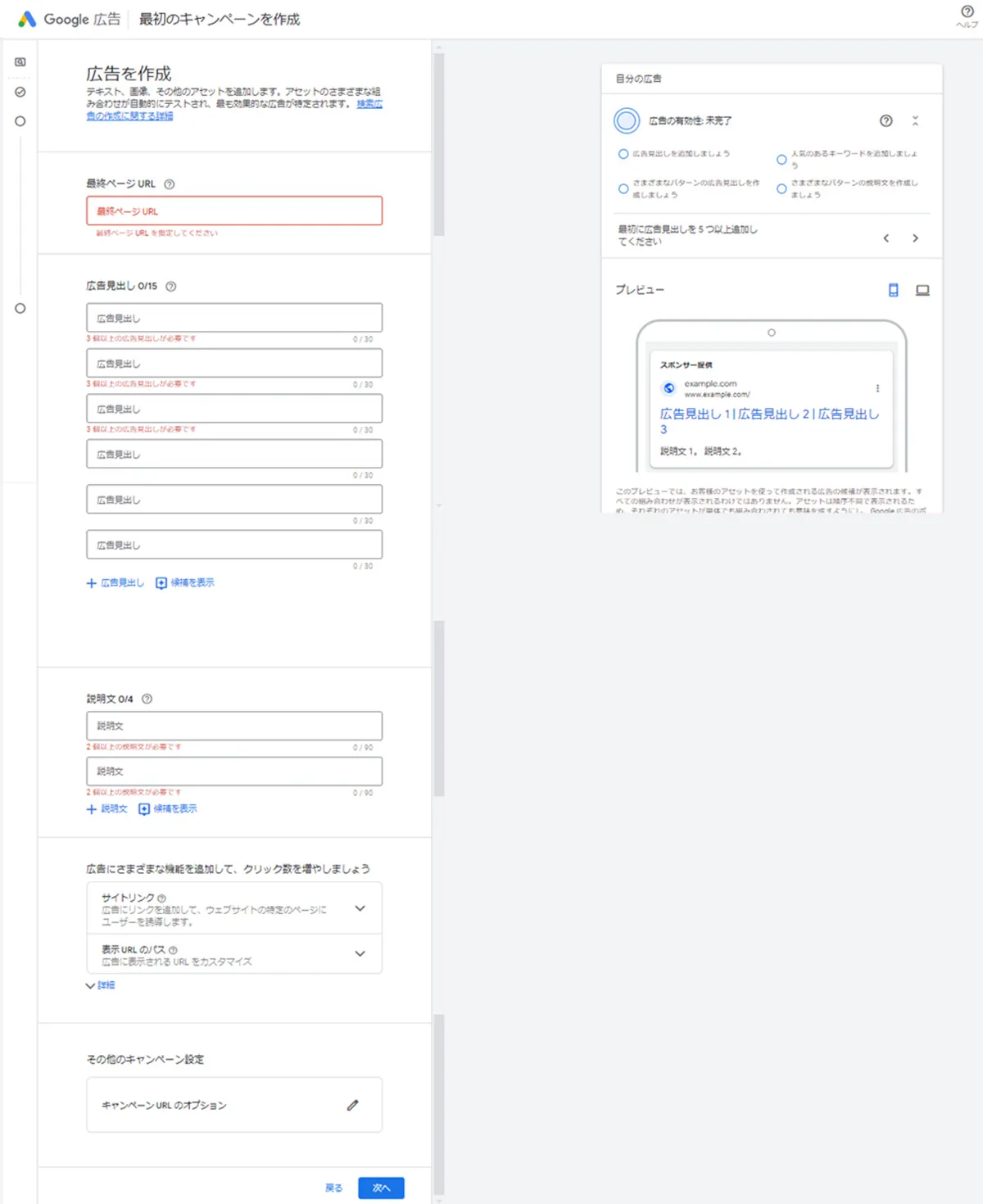Click the circular ad strength meter
The image size is (983, 1204).
point(627,121)
